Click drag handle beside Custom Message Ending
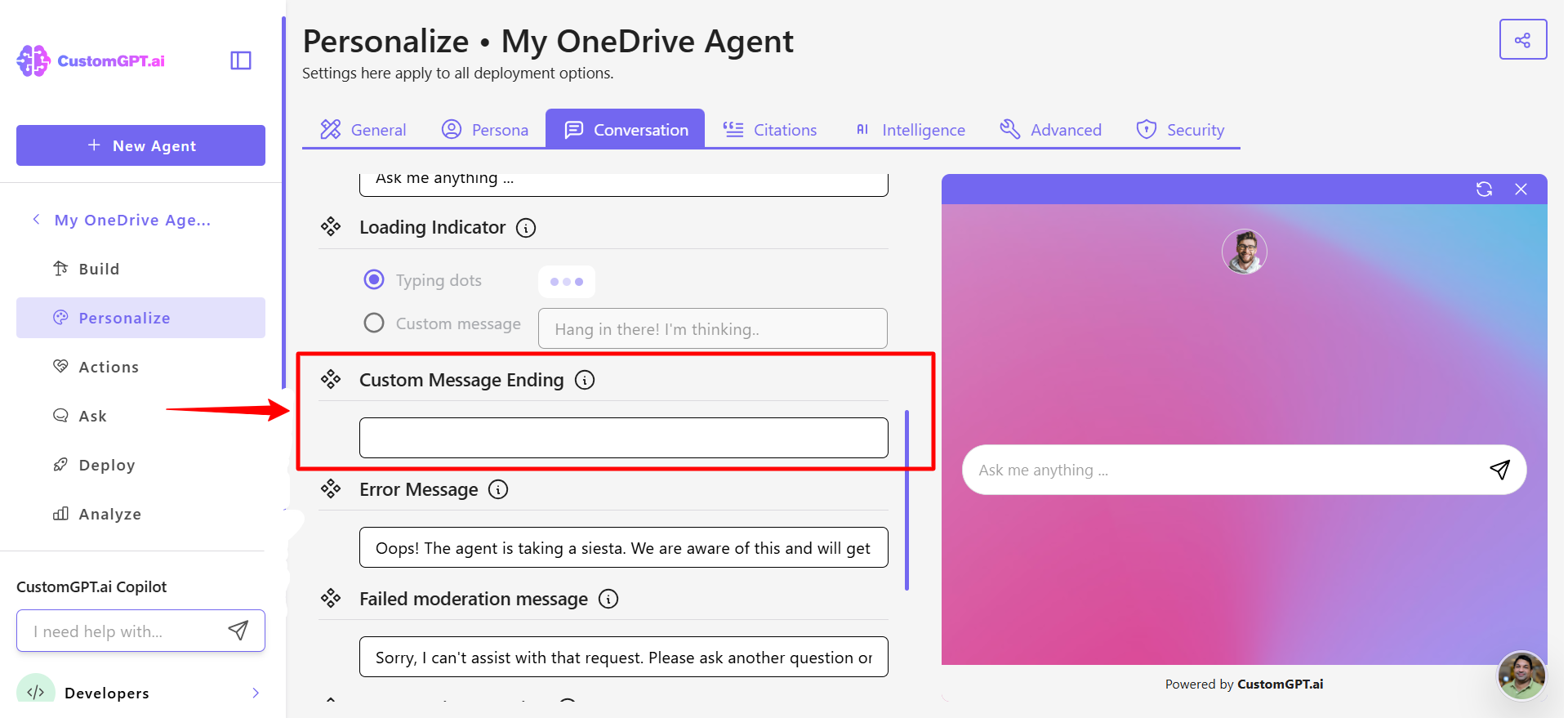1568x718 pixels. [331, 378]
